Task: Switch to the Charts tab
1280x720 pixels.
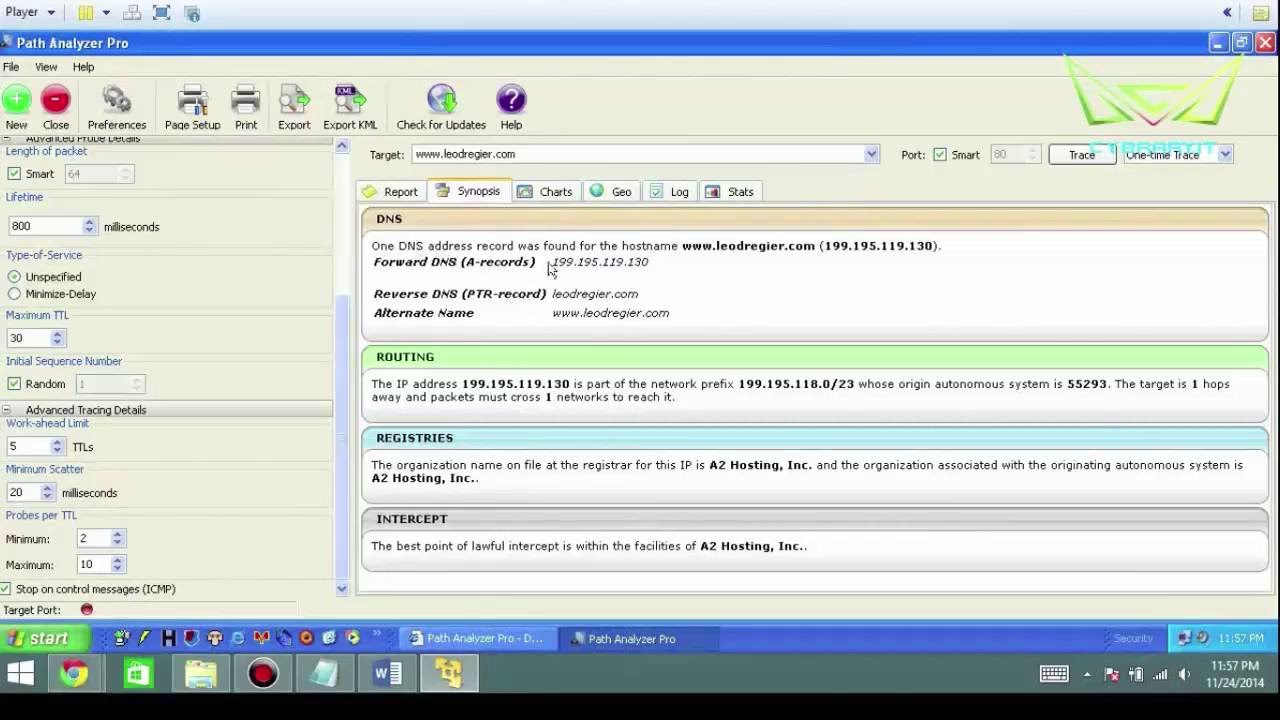Action: [x=546, y=191]
